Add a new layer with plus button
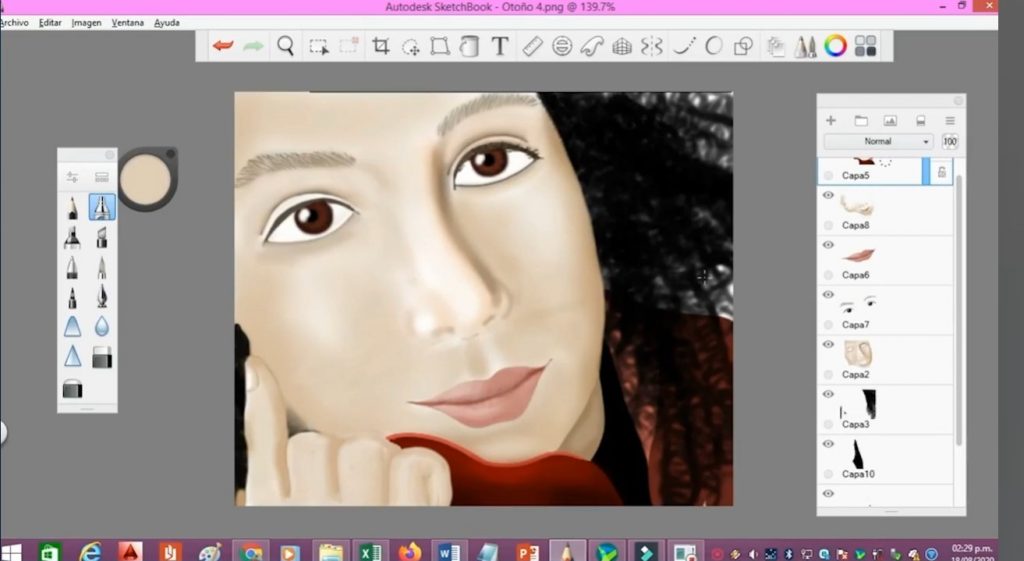The height and width of the screenshot is (561, 1024). coord(830,120)
